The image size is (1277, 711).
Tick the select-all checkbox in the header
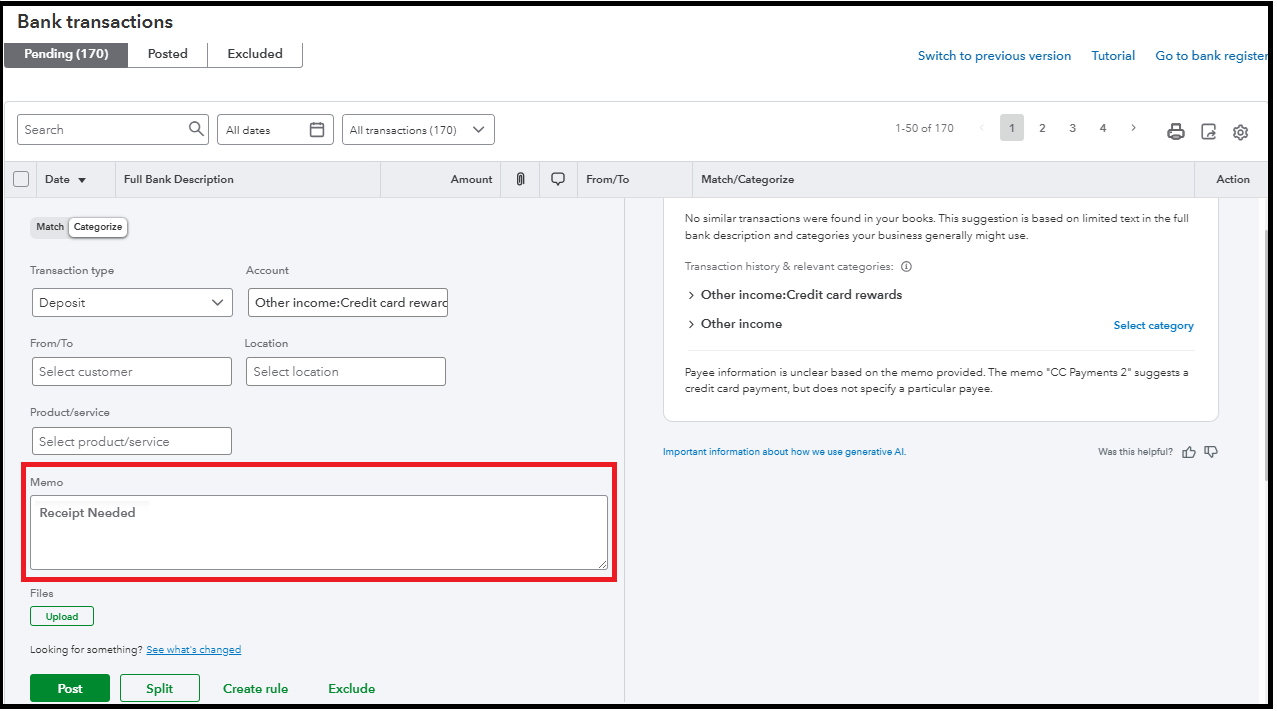(21, 179)
